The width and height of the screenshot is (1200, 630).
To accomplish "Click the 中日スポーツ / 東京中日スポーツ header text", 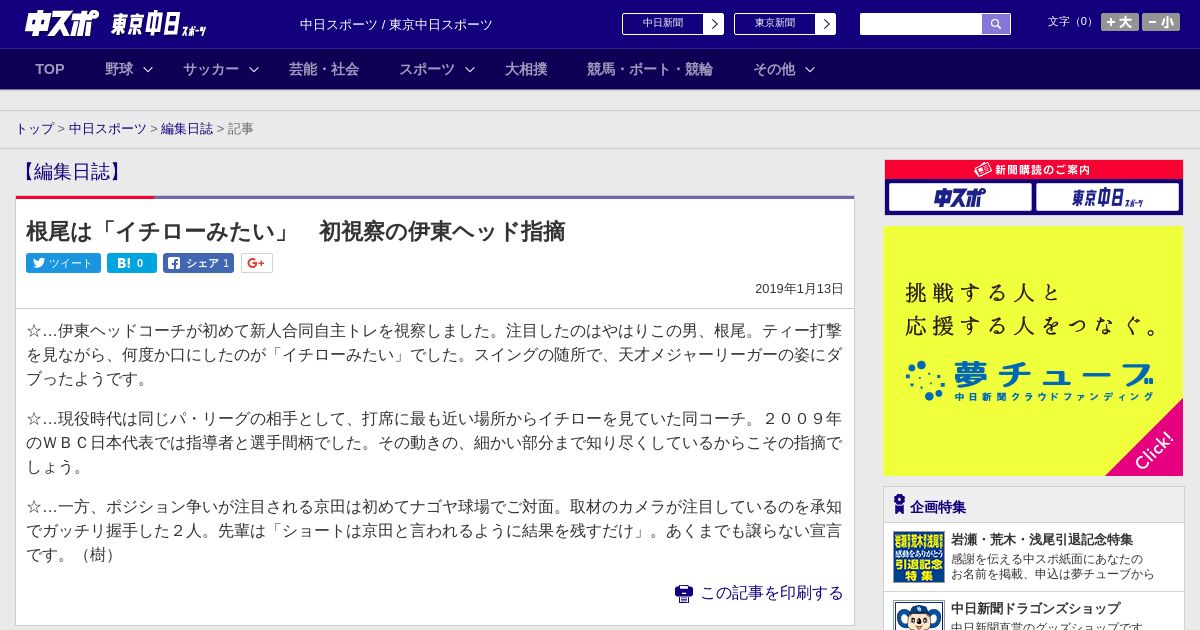I will pos(396,24).
